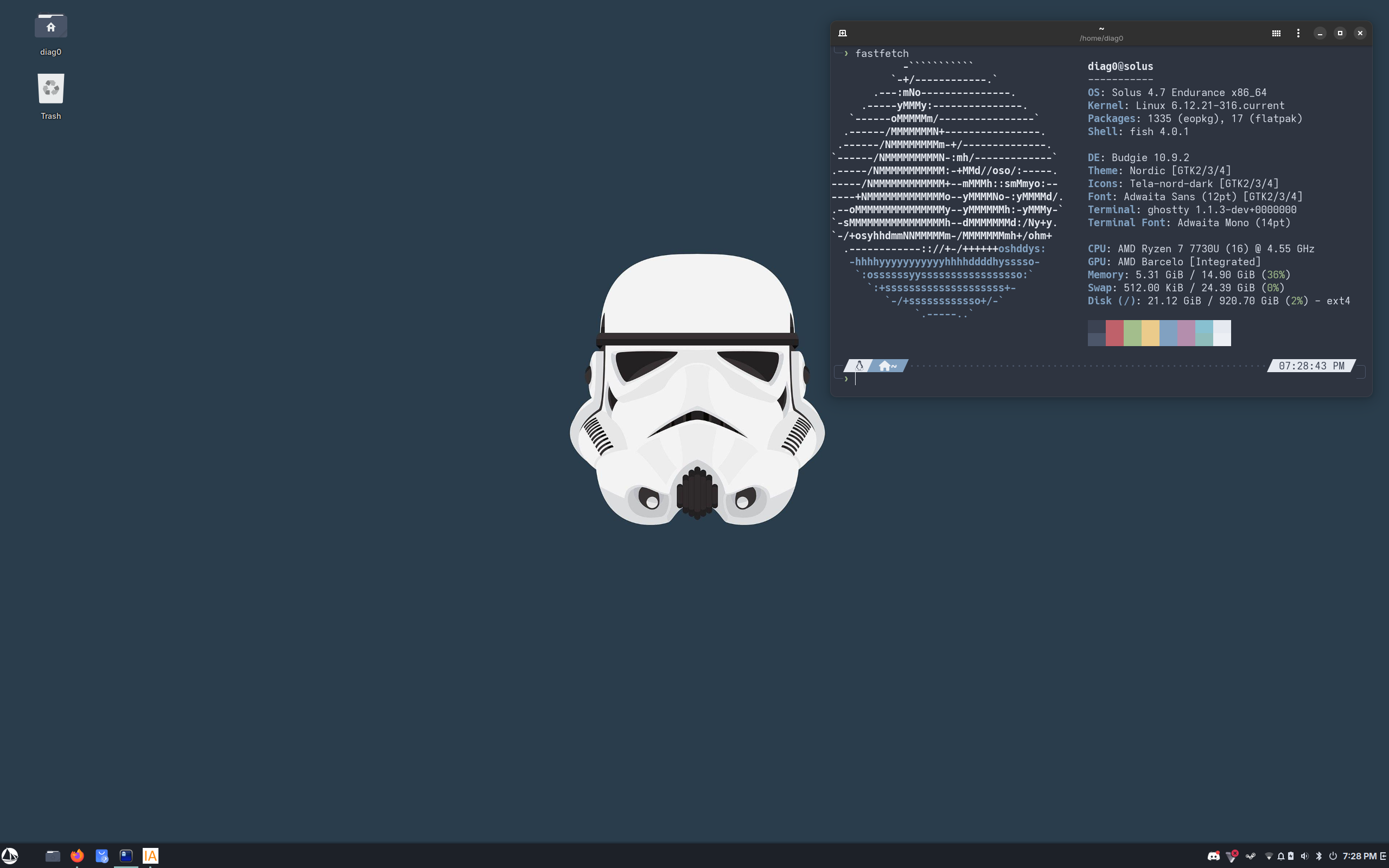Toggle the Raven sidebar panel icon

coord(1383,856)
